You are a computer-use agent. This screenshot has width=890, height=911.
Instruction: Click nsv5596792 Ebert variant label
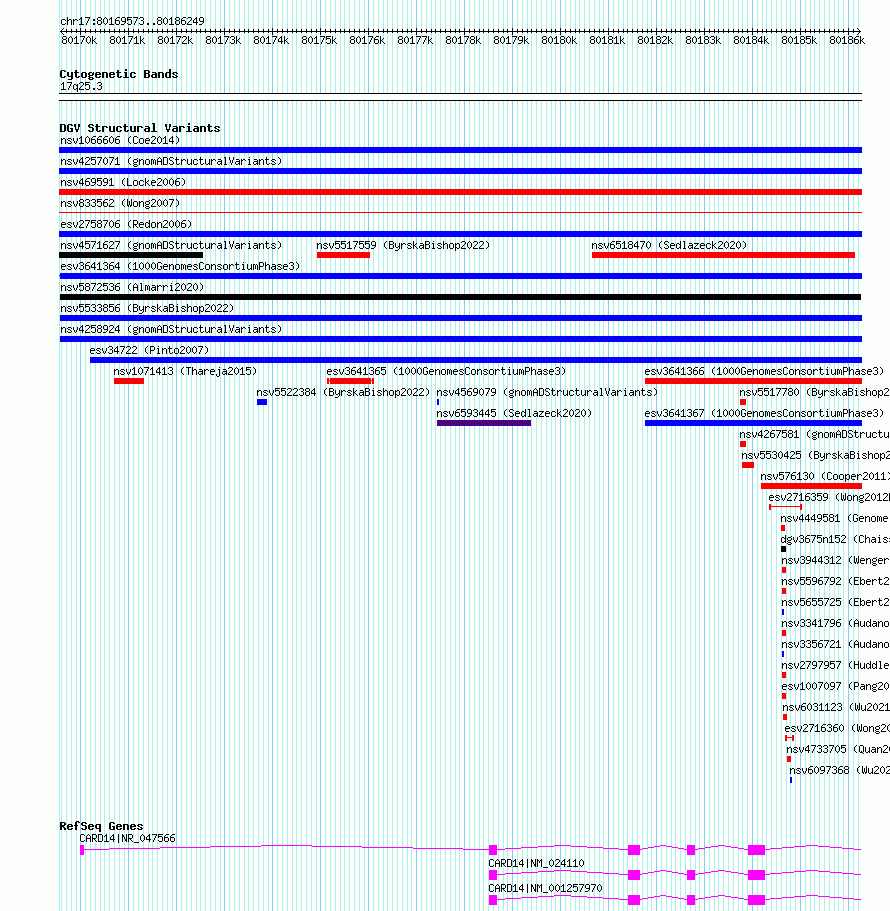[x=835, y=581]
